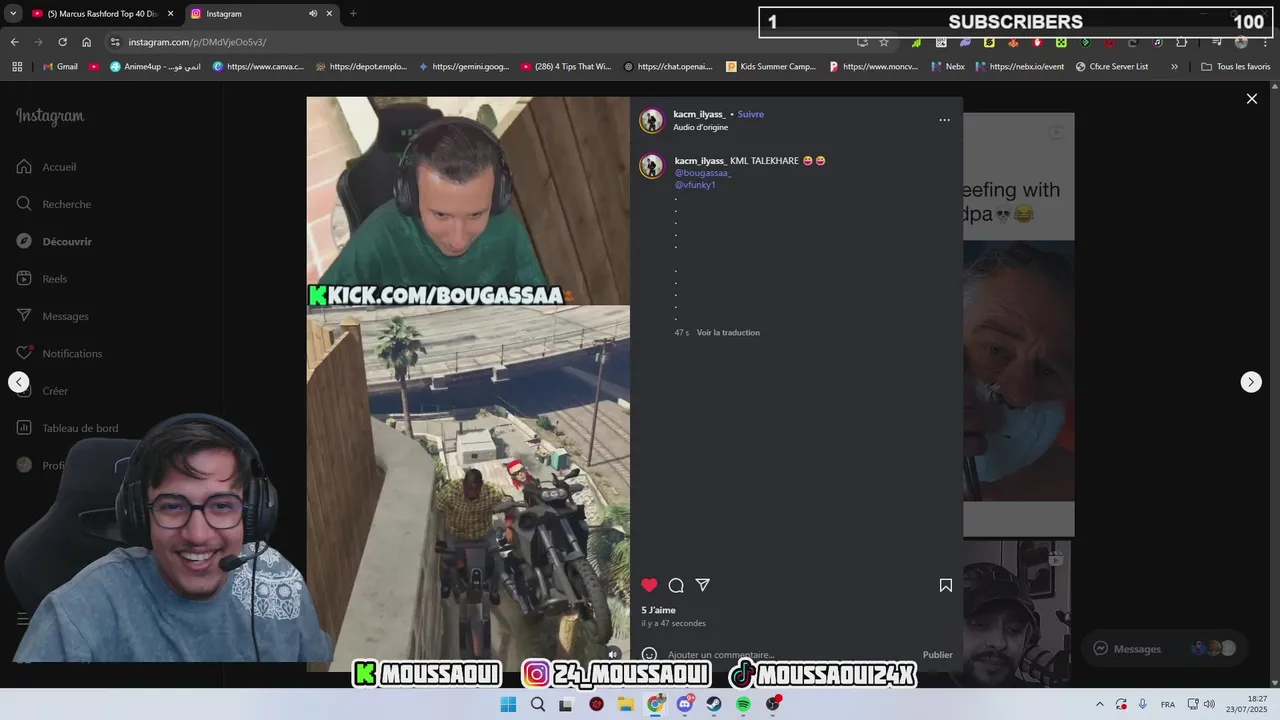The width and height of the screenshot is (1280, 720).
Task: Open the Kids Summer Camp bookmark
Action: 771,67
